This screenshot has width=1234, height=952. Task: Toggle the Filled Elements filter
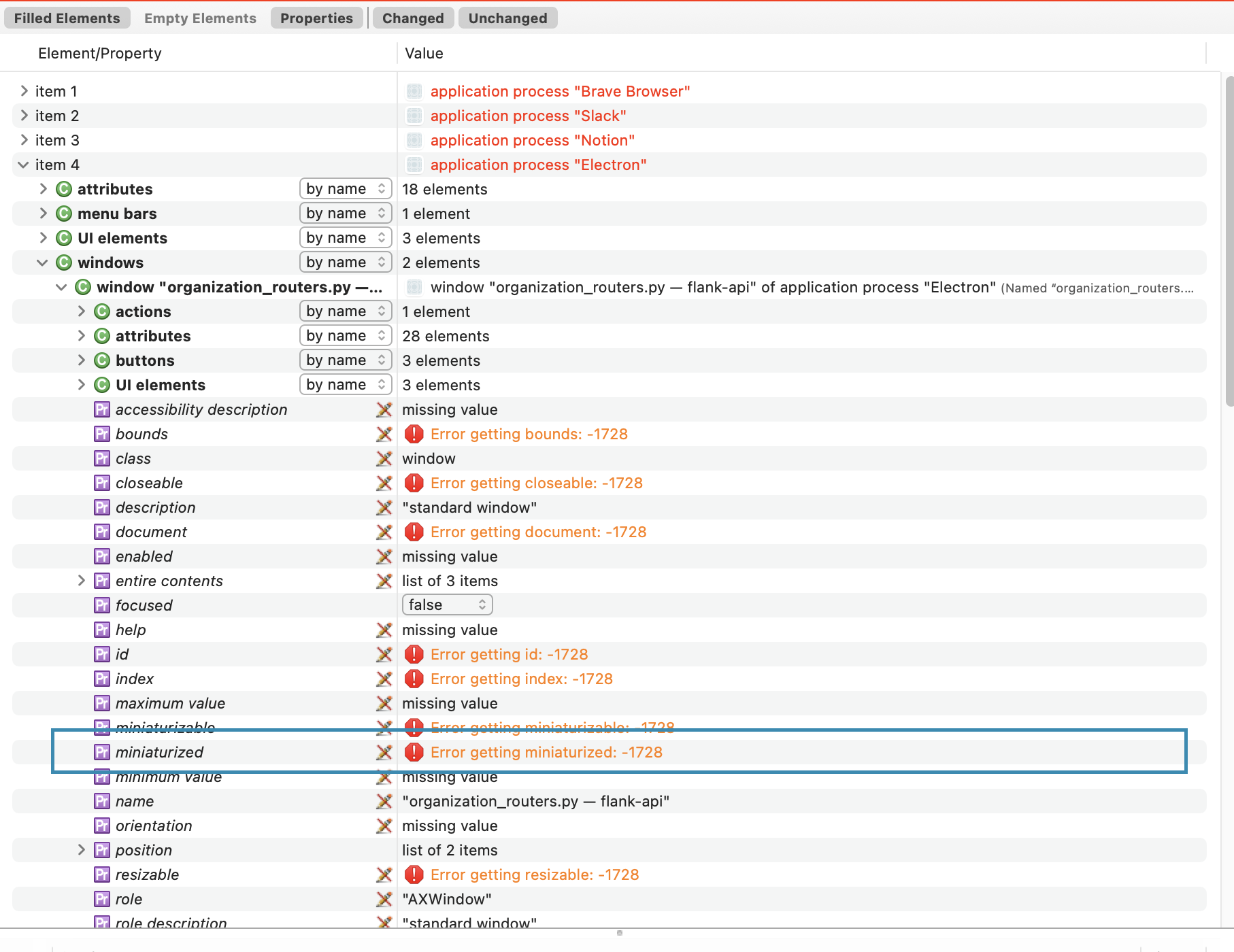coord(67,18)
